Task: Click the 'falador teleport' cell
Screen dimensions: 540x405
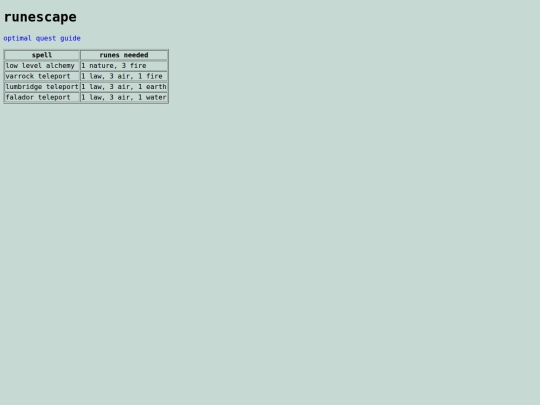Action: (42, 97)
